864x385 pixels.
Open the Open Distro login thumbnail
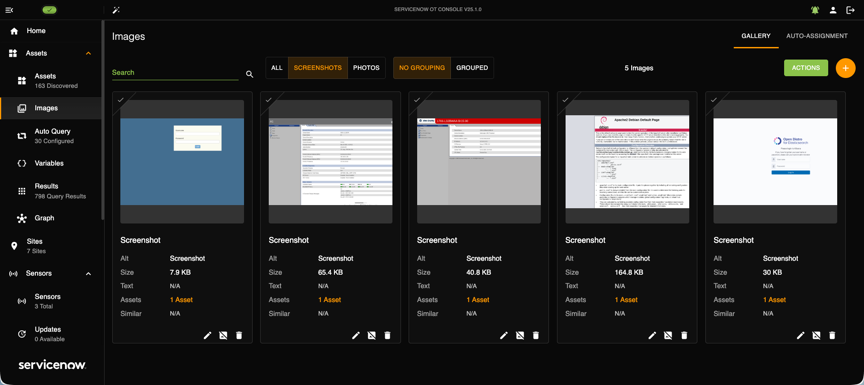775,161
